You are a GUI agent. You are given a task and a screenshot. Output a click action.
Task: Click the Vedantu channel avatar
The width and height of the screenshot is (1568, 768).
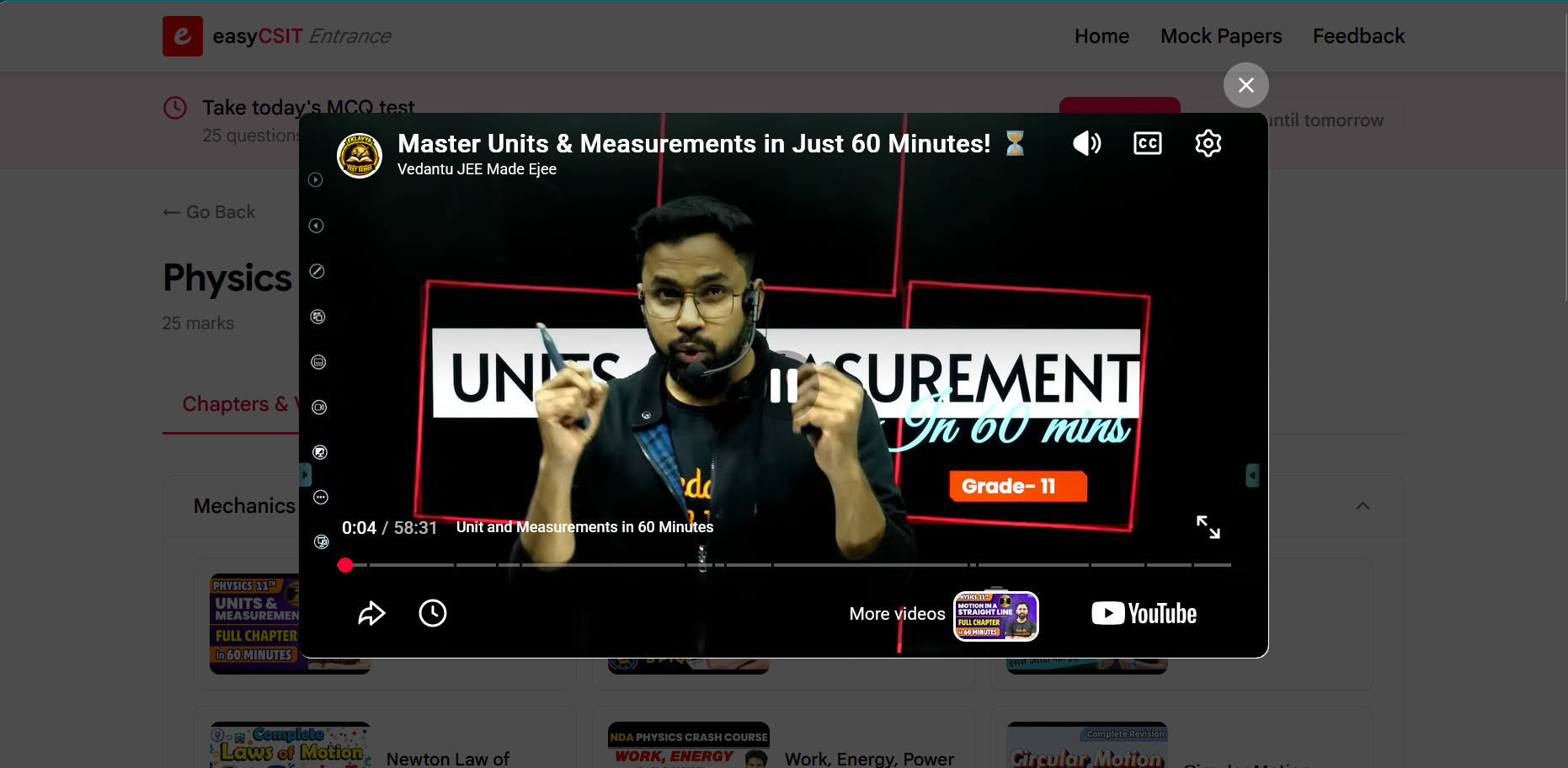(360, 155)
